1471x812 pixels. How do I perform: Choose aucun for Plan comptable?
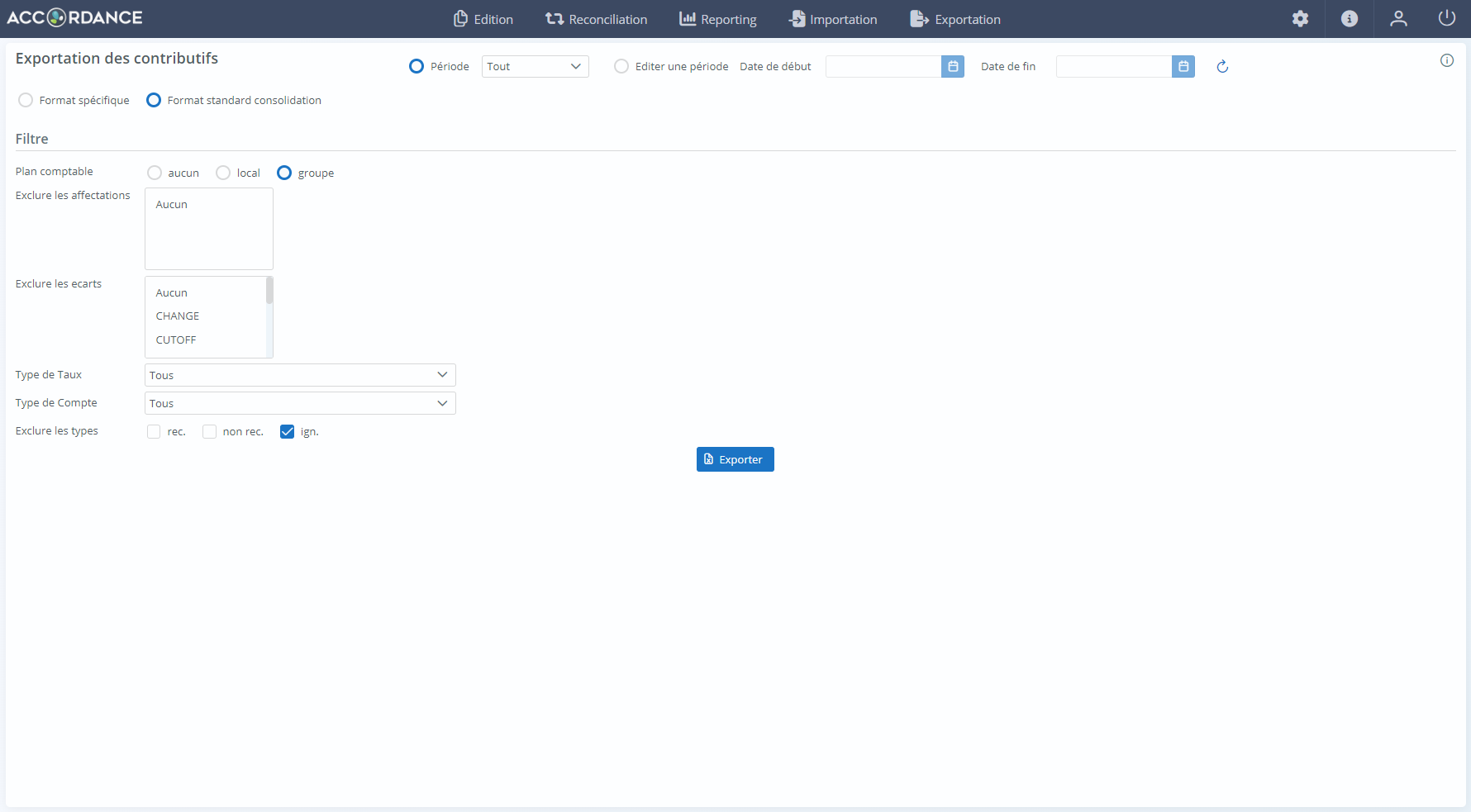click(x=155, y=173)
